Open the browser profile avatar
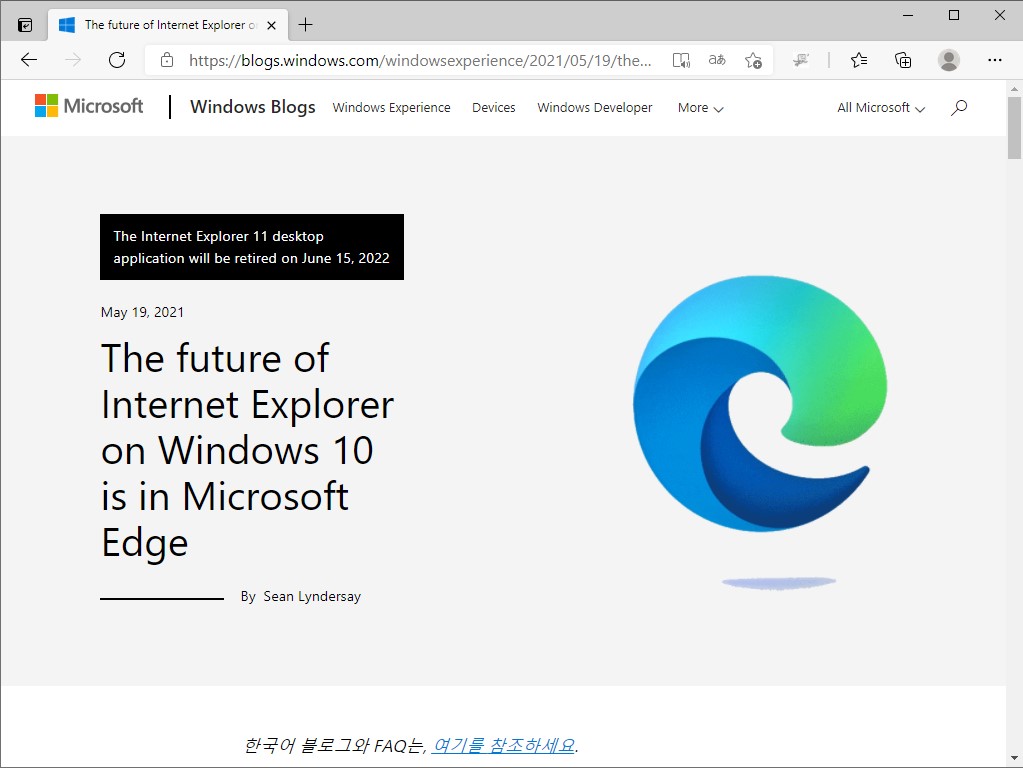 [x=948, y=60]
